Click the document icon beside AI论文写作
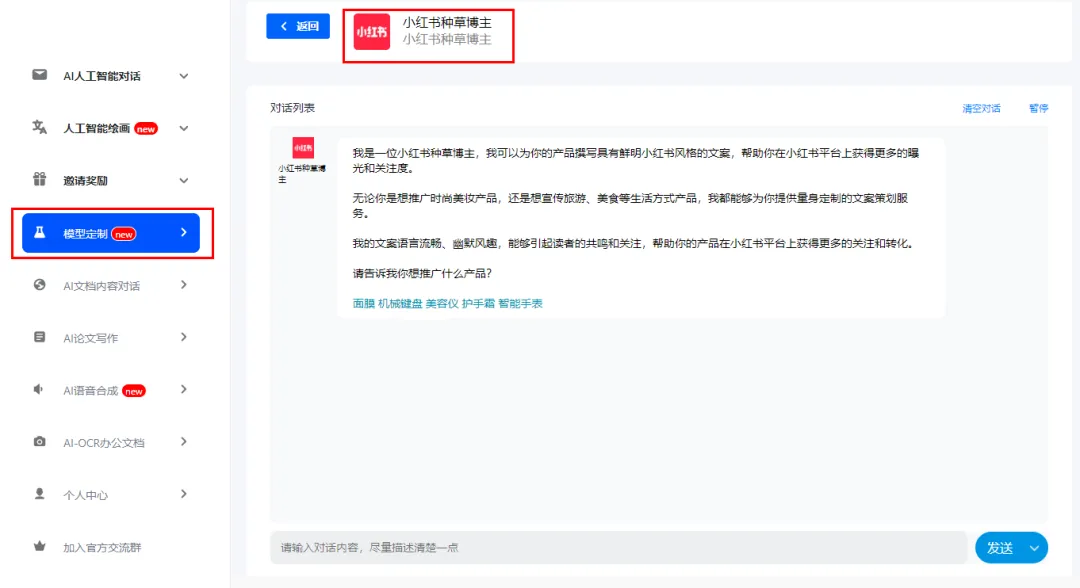 point(40,338)
